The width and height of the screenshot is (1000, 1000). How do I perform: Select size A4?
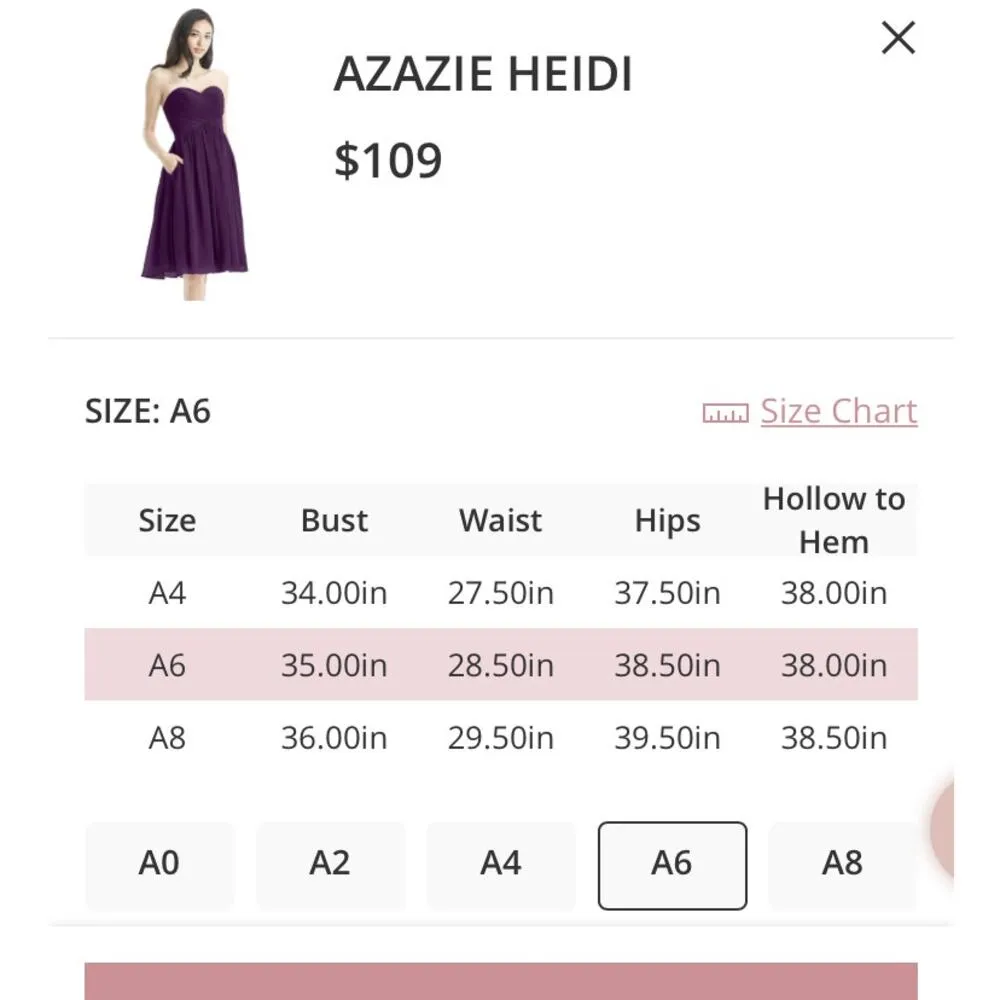501,865
